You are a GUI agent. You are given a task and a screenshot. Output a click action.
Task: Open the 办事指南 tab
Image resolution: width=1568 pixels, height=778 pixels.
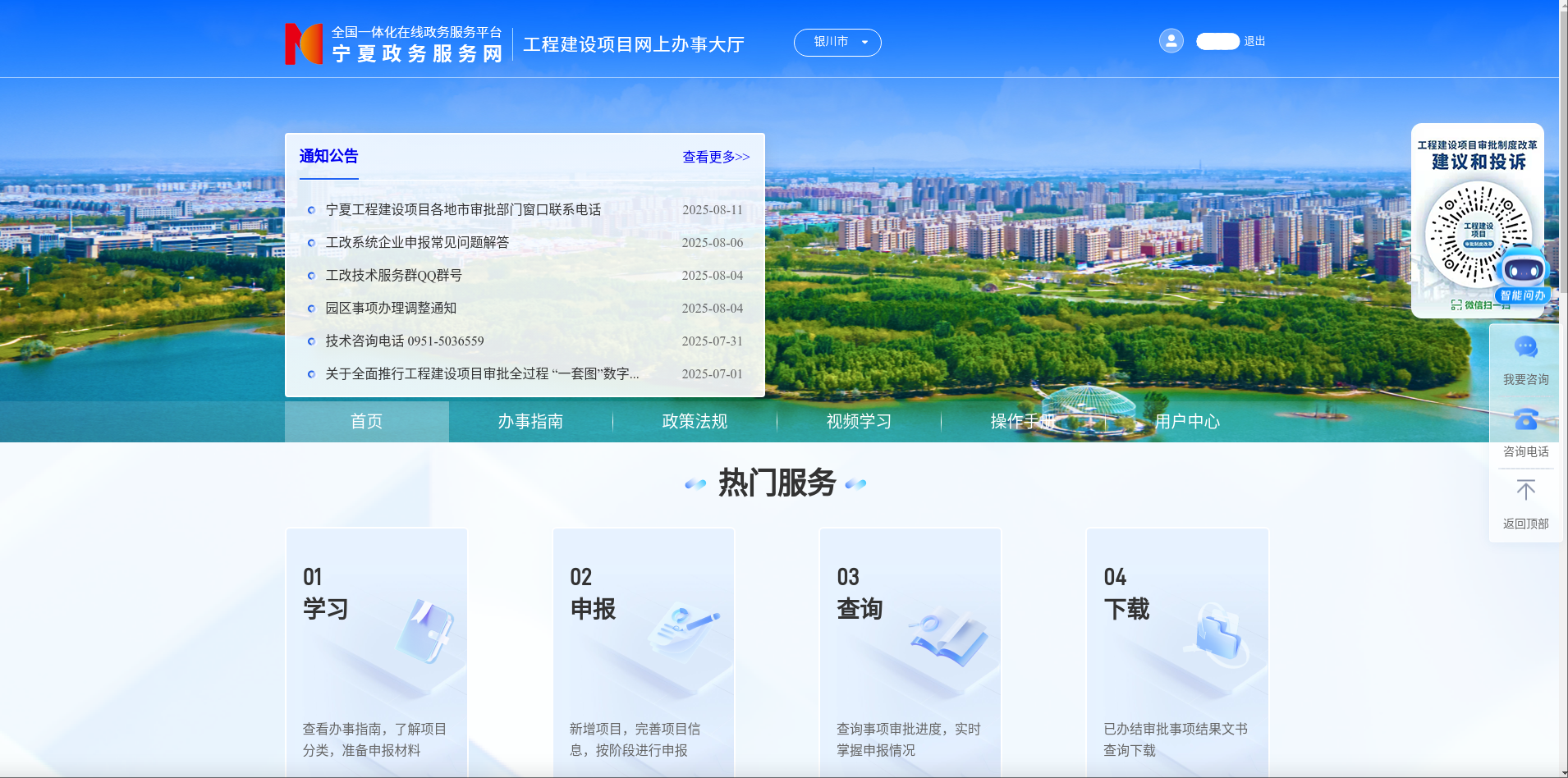pyautogui.click(x=530, y=421)
